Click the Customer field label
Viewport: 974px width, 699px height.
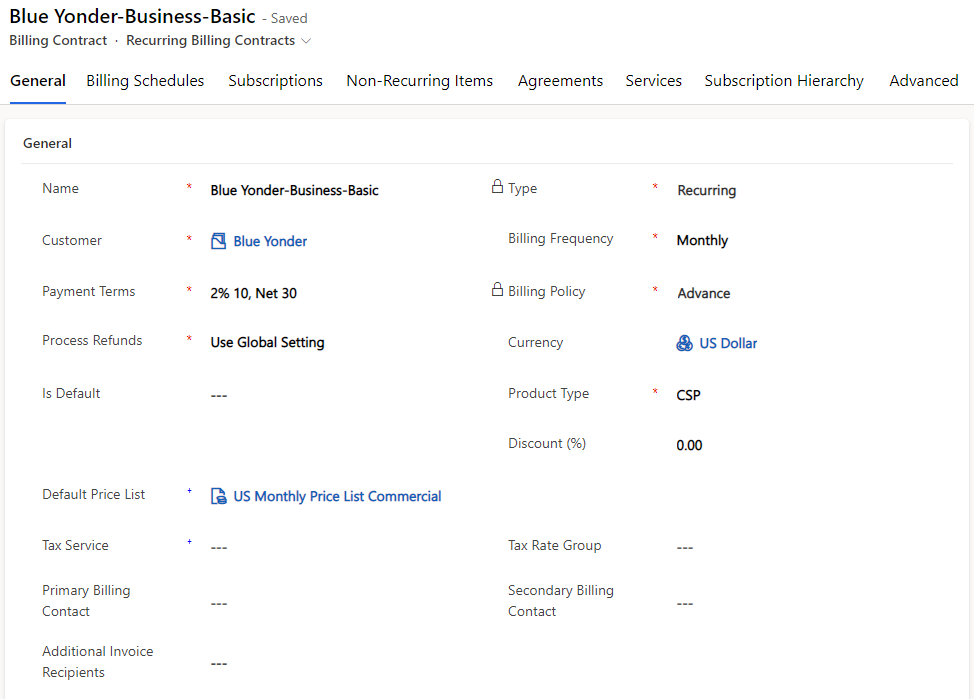coord(72,240)
